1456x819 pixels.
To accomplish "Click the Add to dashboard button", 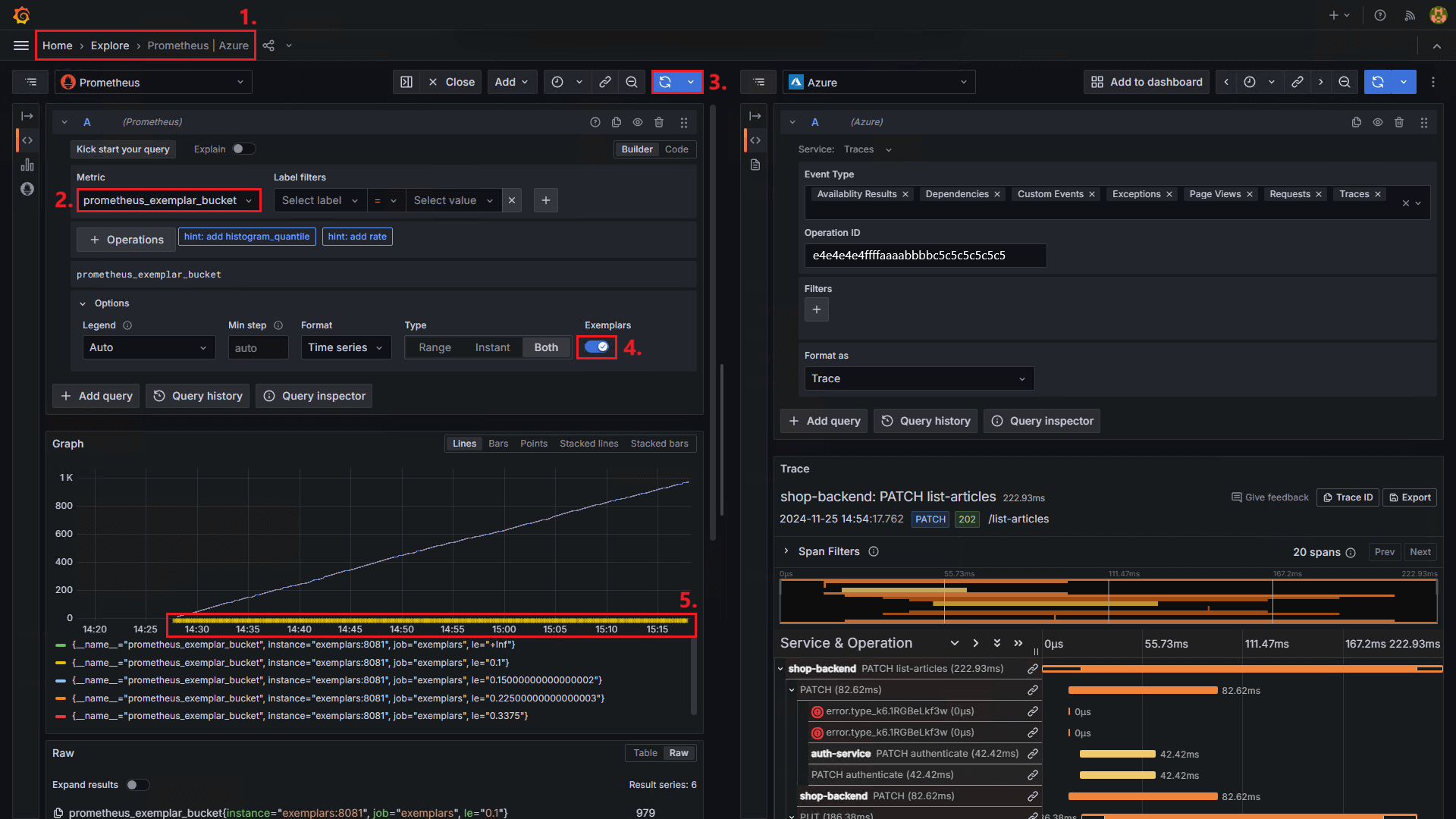I will [1147, 82].
